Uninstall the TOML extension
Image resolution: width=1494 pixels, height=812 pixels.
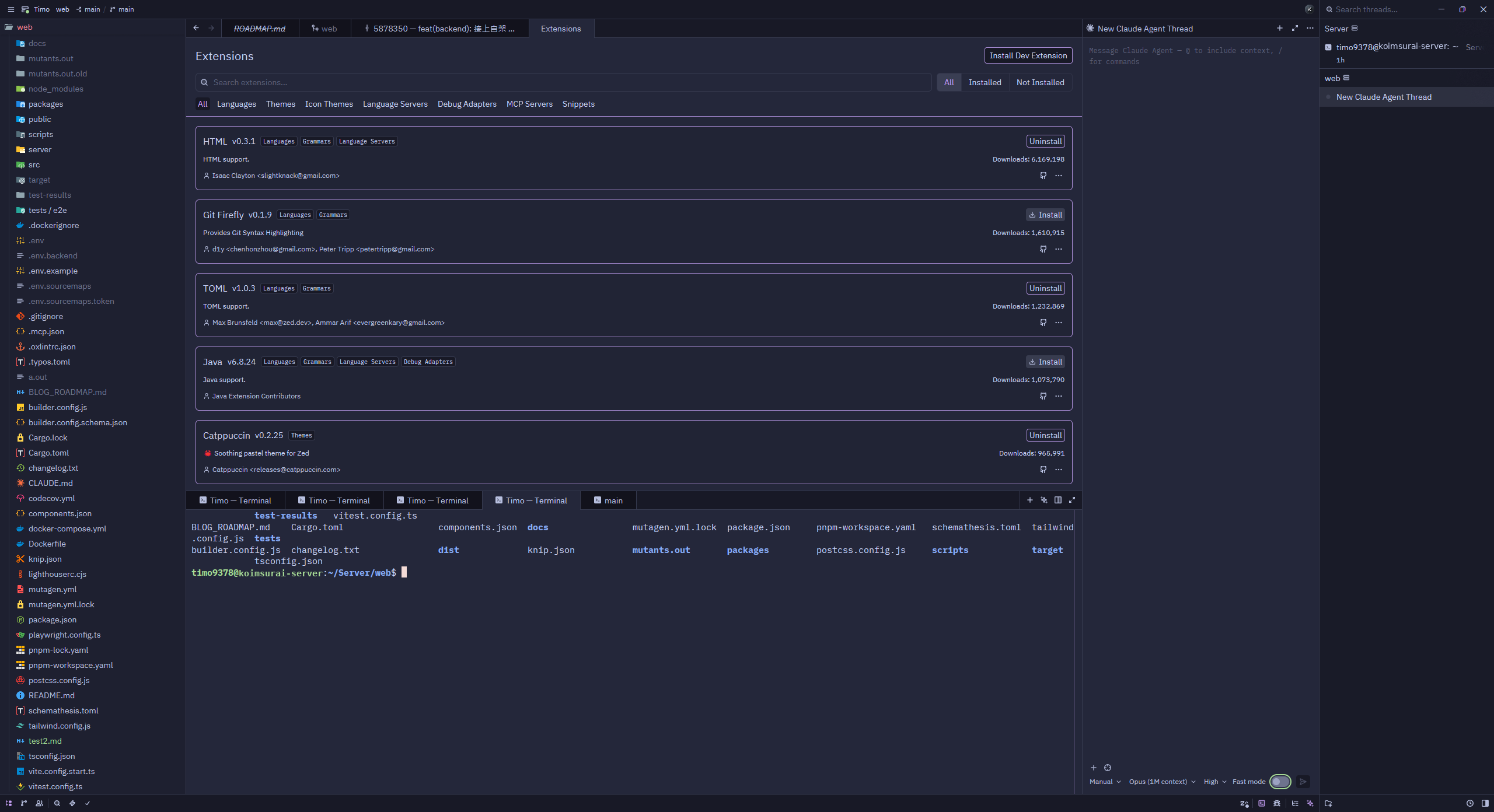1045,288
